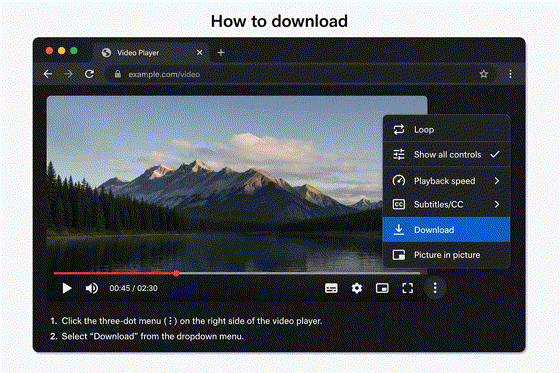The image size is (560, 373).
Task: Click the yellow minimize window button
Action: [62, 51]
